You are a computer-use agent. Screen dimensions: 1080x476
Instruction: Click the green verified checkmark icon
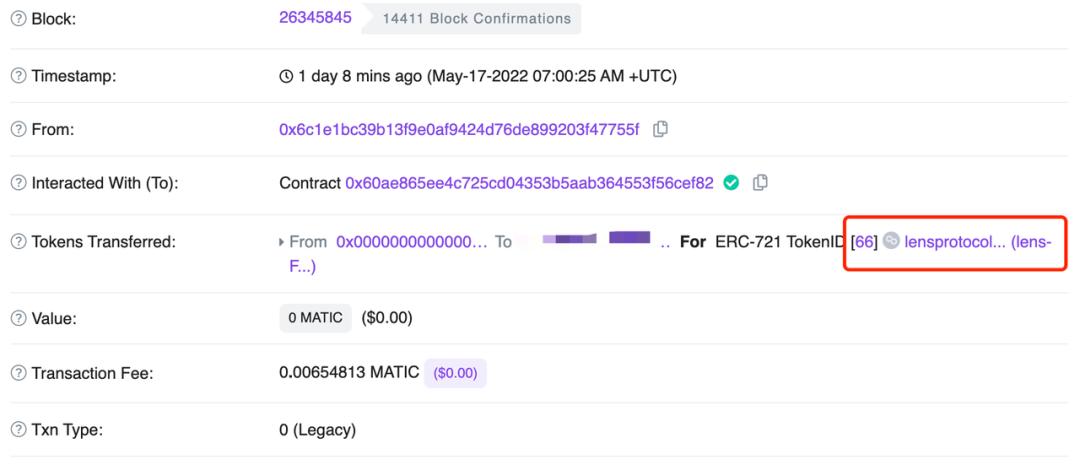731,183
